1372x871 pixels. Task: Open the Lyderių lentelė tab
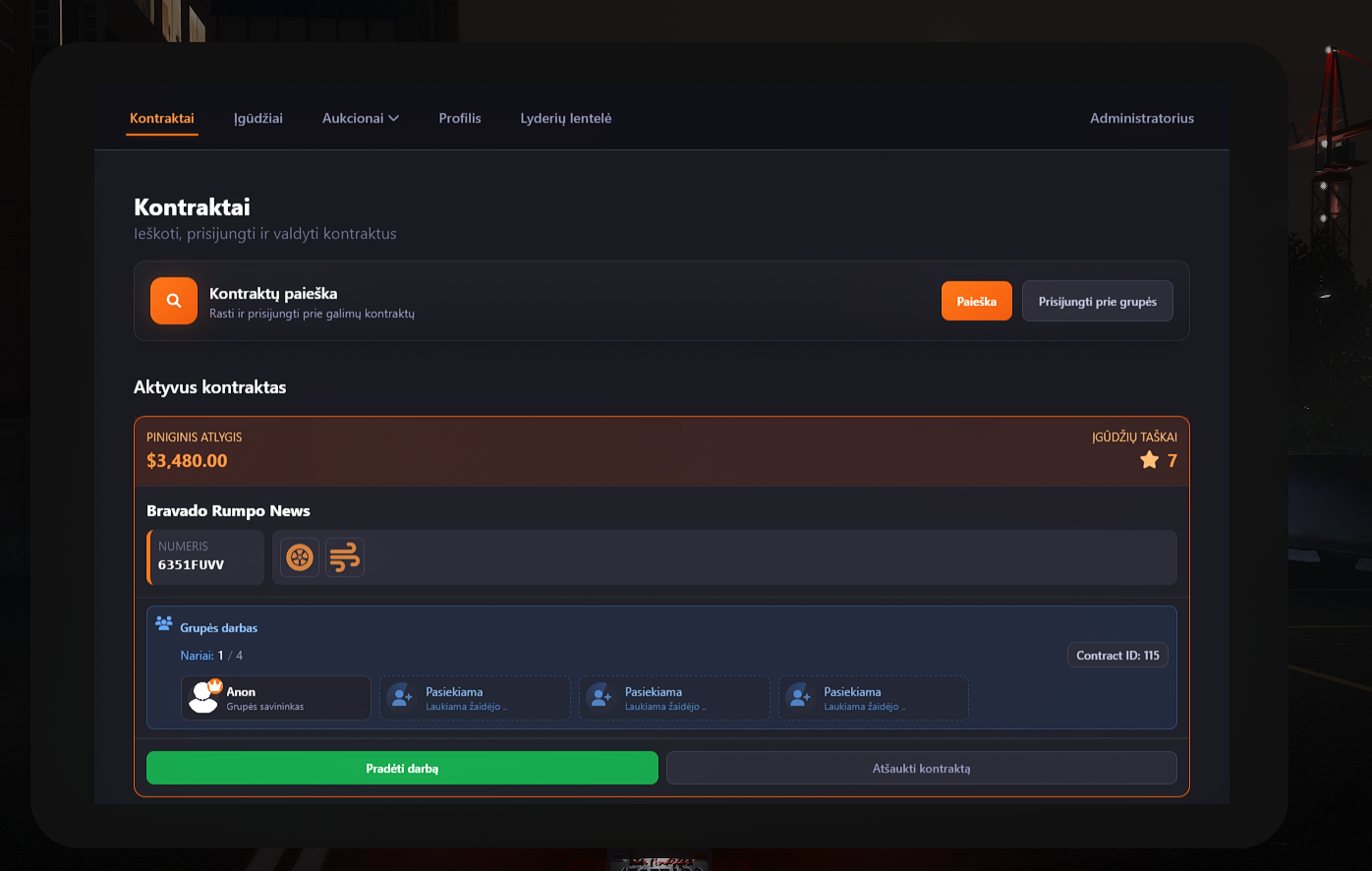566,118
